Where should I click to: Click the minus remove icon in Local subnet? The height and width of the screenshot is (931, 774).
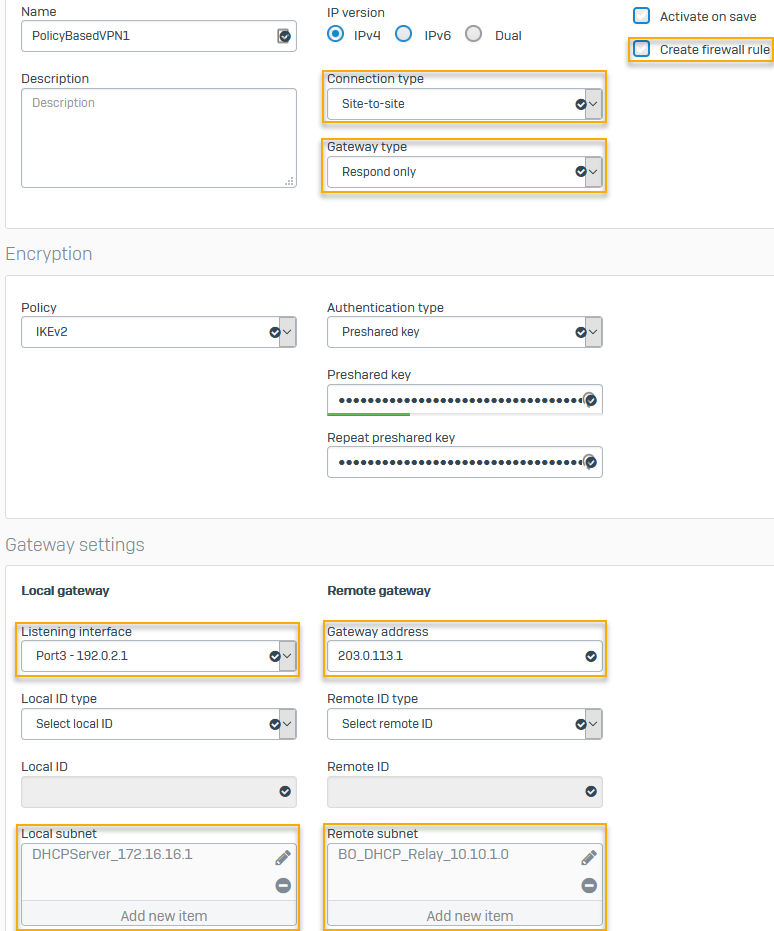(x=283, y=885)
